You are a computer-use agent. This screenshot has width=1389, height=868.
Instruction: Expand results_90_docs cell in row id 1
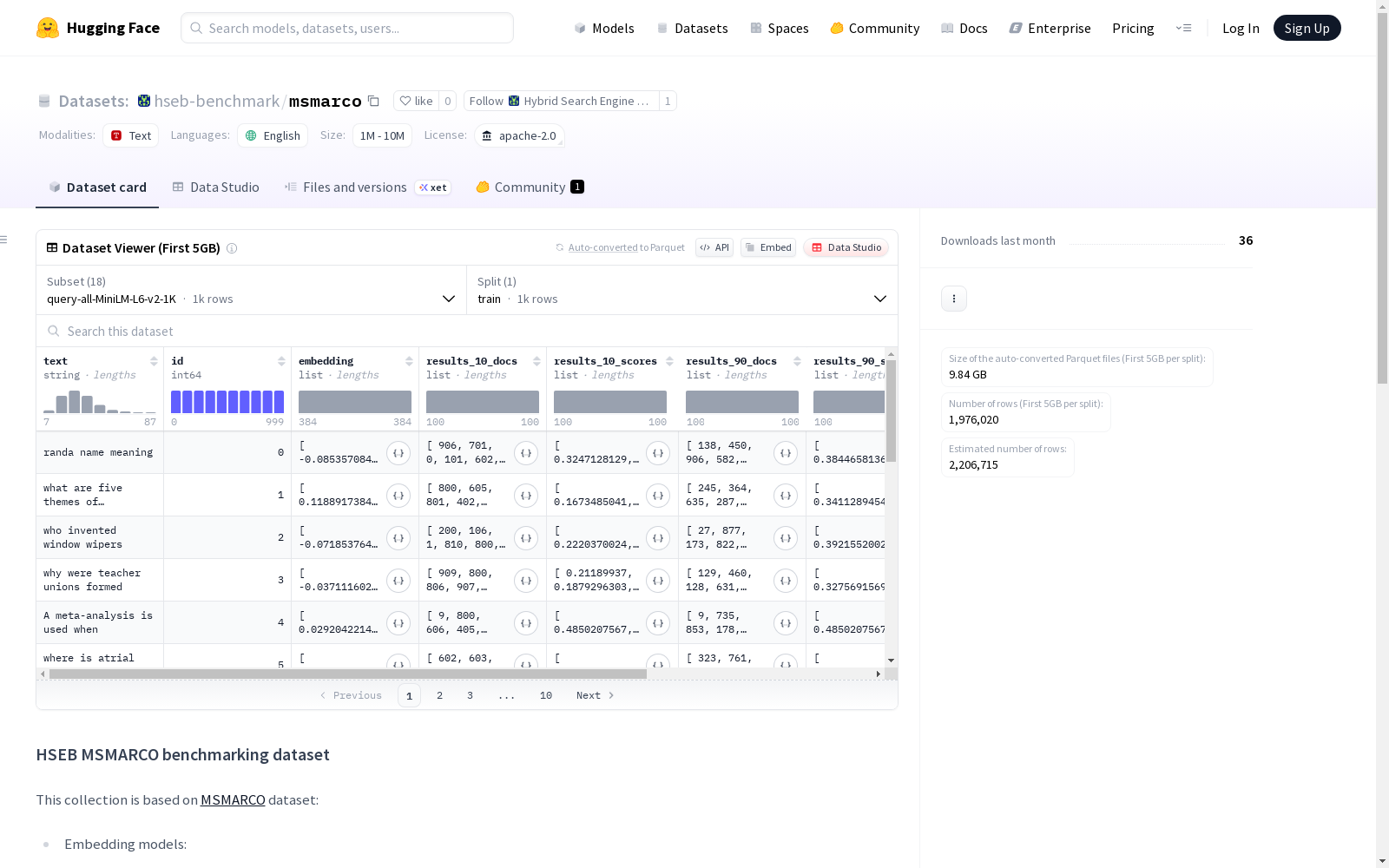tap(786, 496)
